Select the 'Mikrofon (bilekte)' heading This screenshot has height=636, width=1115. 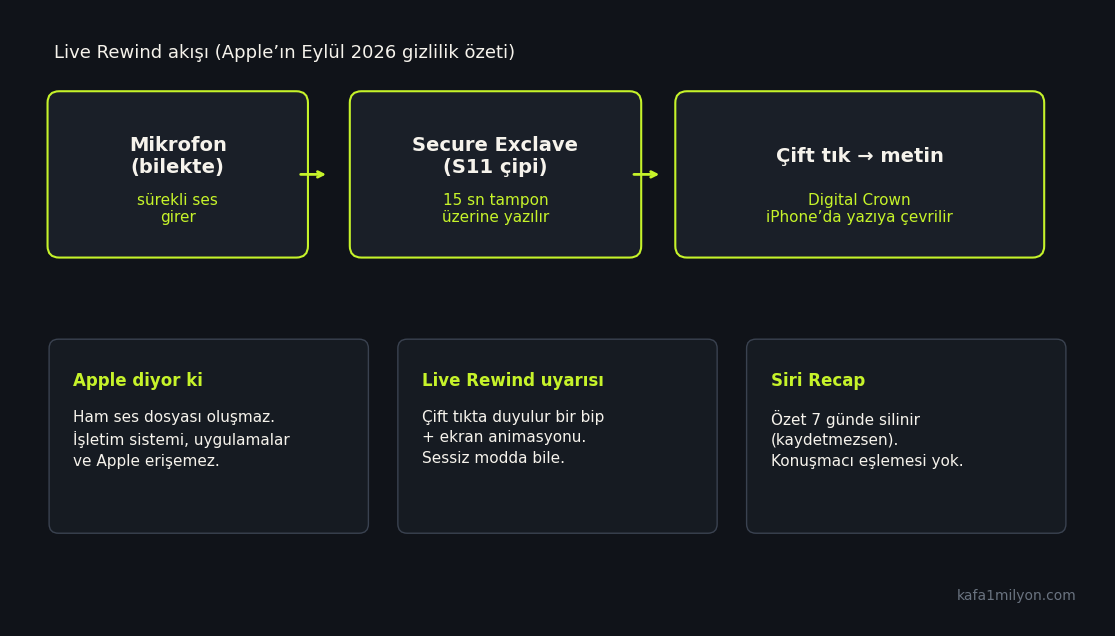[x=178, y=155]
